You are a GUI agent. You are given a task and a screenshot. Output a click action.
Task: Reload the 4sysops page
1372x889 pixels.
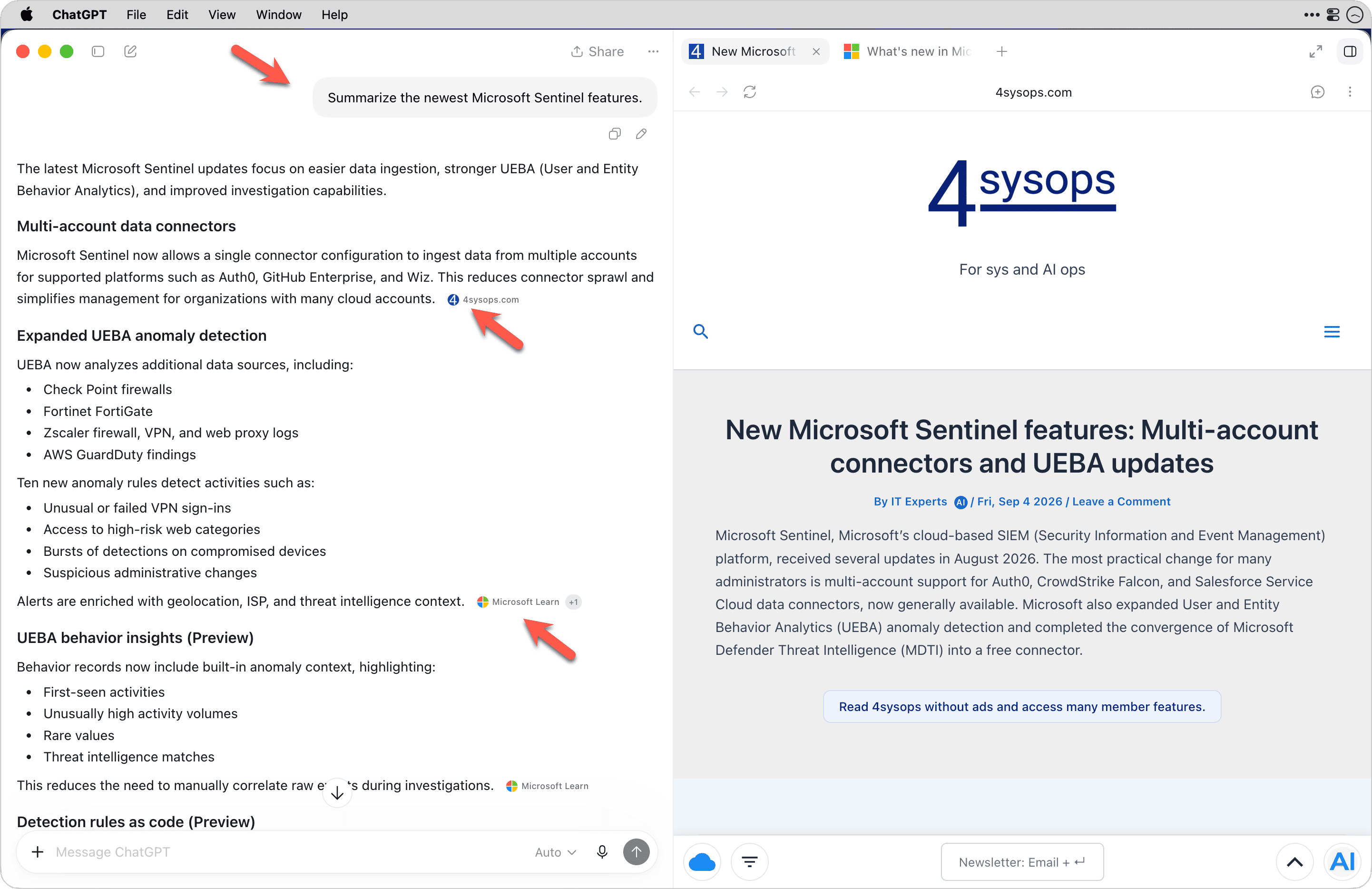tap(749, 92)
